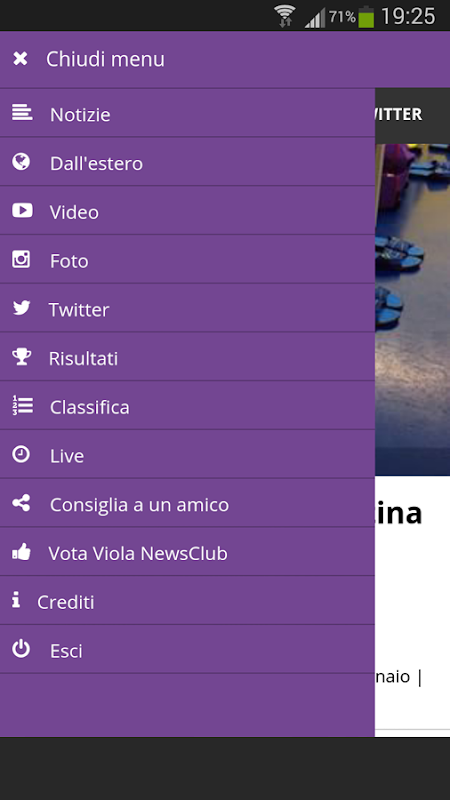Tap the camera icon beside Foto
This screenshot has width=450, height=800.
21,259
